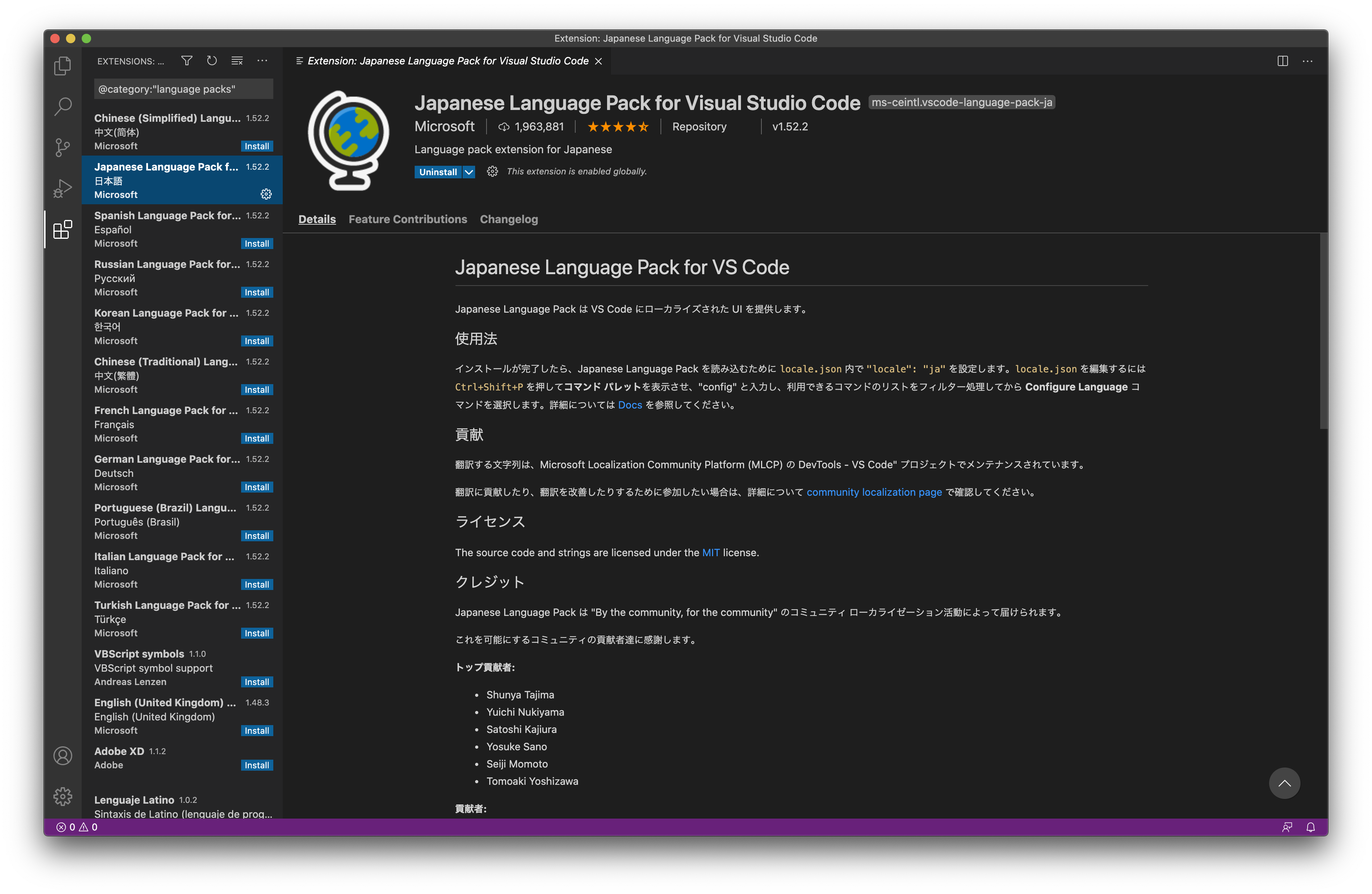Click the ms-ceintl.vscode-language-pack-ja identifier
Screen dimensions: 1372x894
(962, 102)
